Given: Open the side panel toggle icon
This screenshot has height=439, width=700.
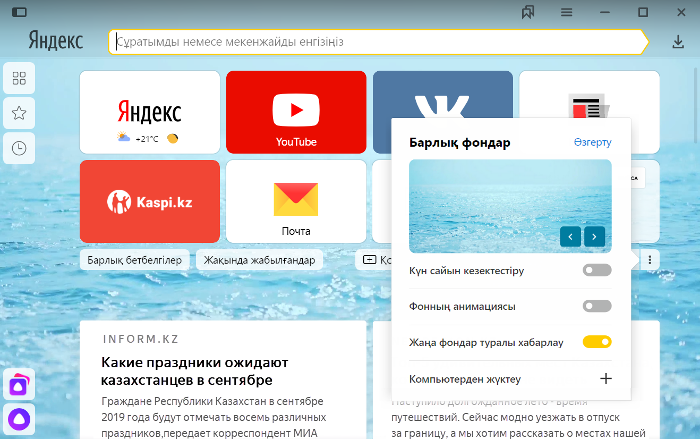Looking at the screenshot, I should [19, 12].
